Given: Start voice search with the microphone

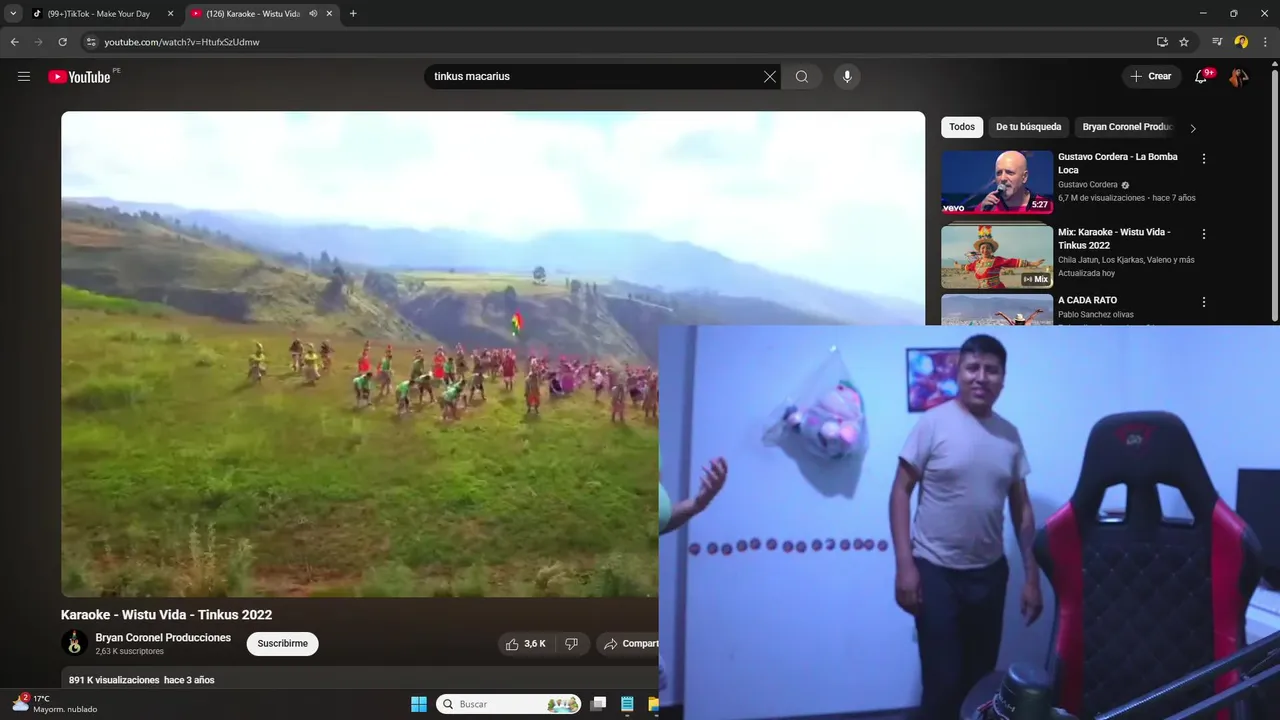Looking at the screenshot, I should tap(847, 77).
